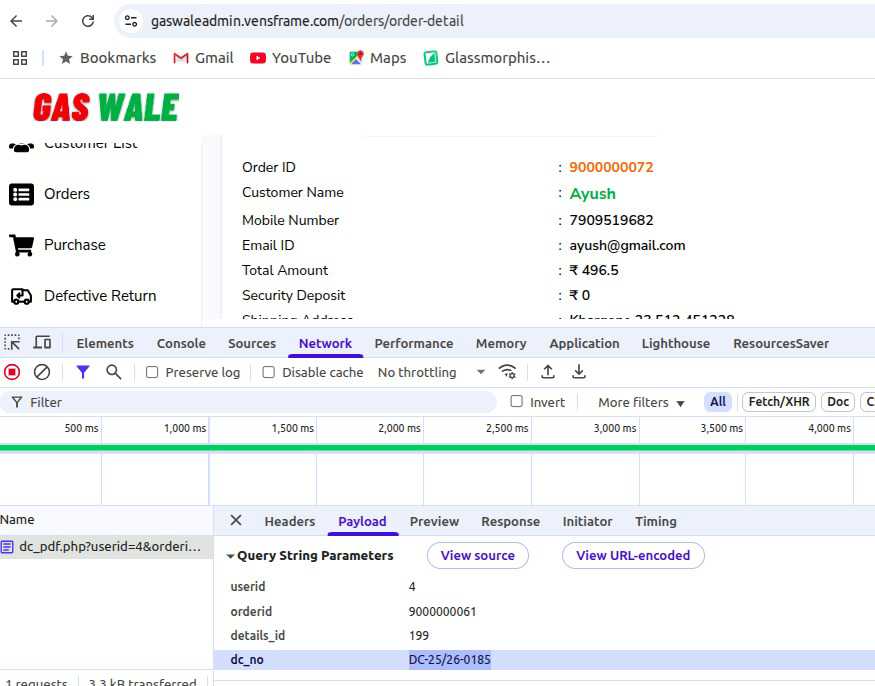Open the No throttling dropdown
Image resolution: width=875 pixels, height=686 pixels.
pyautogui.click(x=431, y=372)
